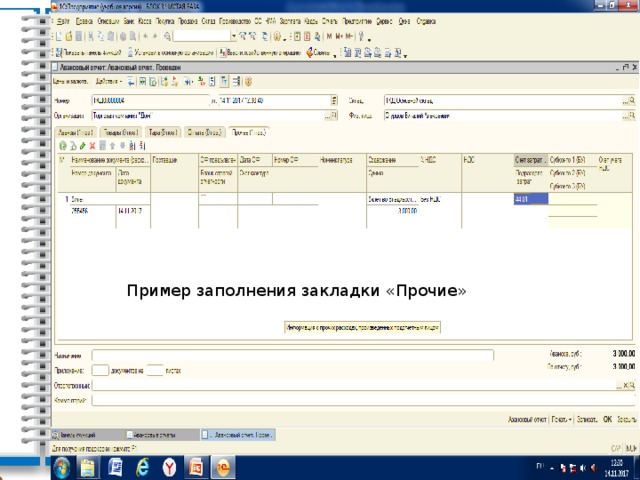Switch to the Авансы tab
The width and height of the screenshot is (640, 480).
76,133
